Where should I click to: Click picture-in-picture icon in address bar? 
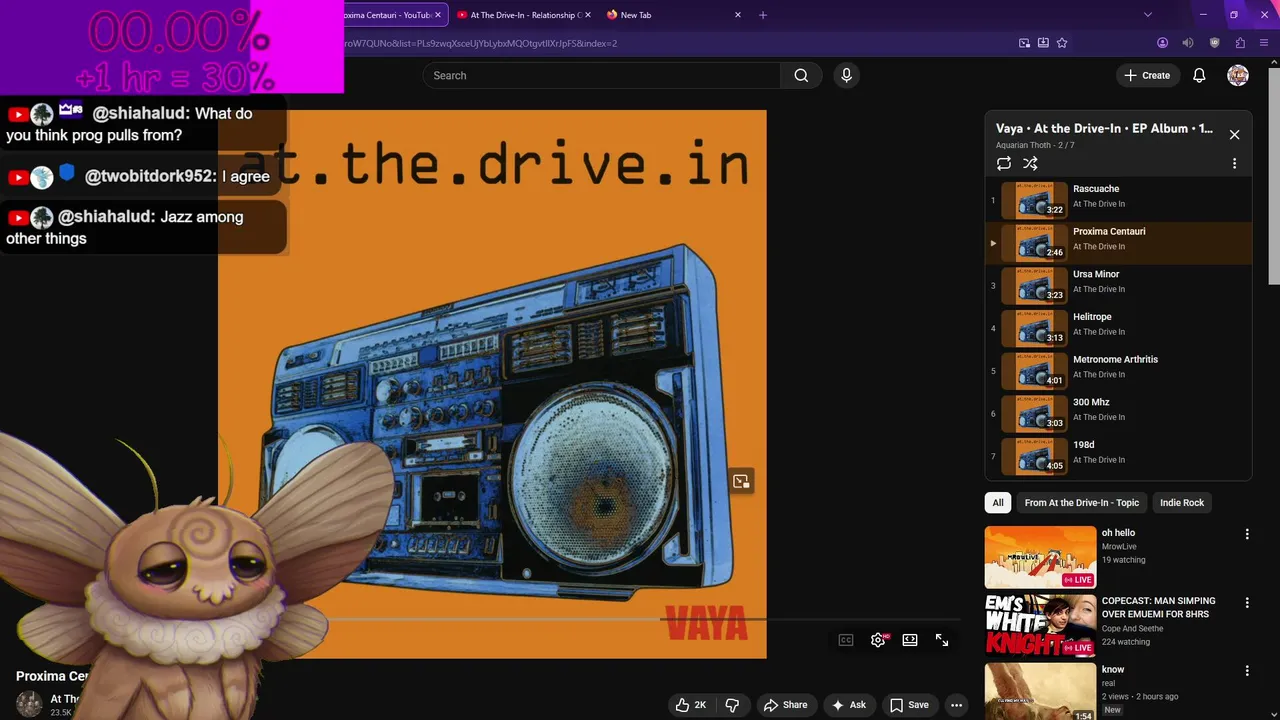click(x=1024, y=43)
